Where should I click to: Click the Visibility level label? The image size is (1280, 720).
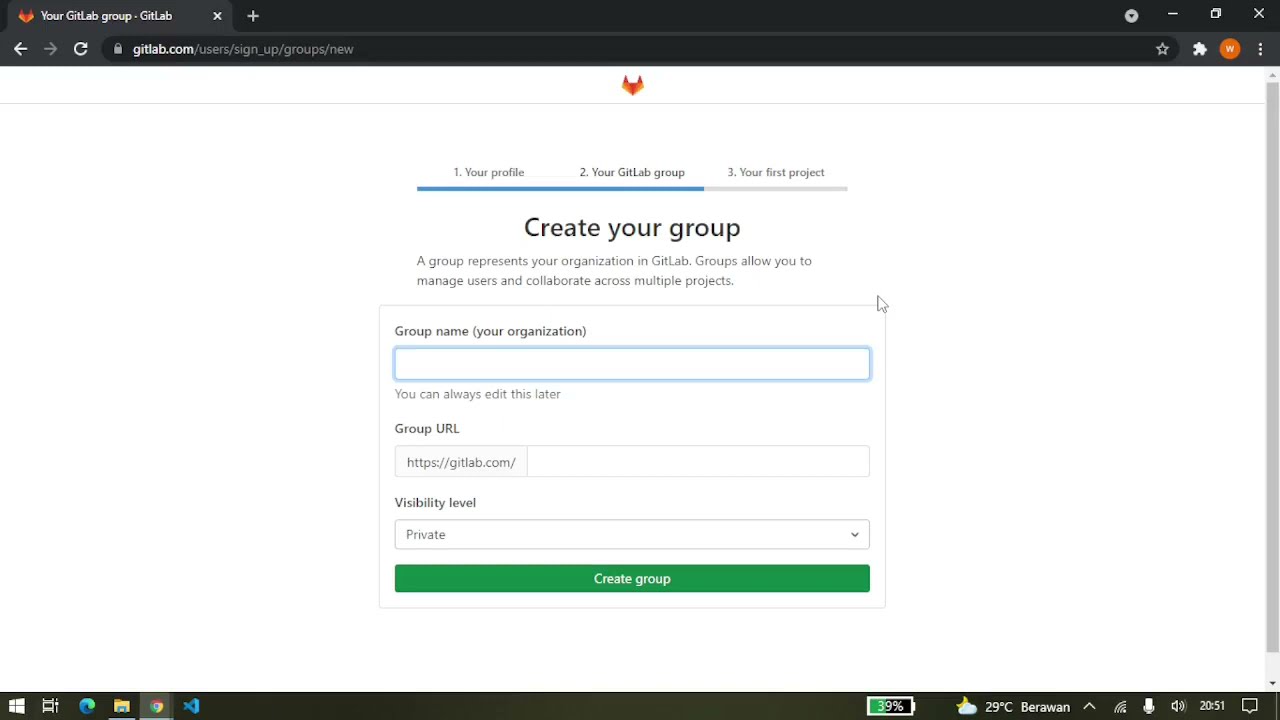(435, 502)
